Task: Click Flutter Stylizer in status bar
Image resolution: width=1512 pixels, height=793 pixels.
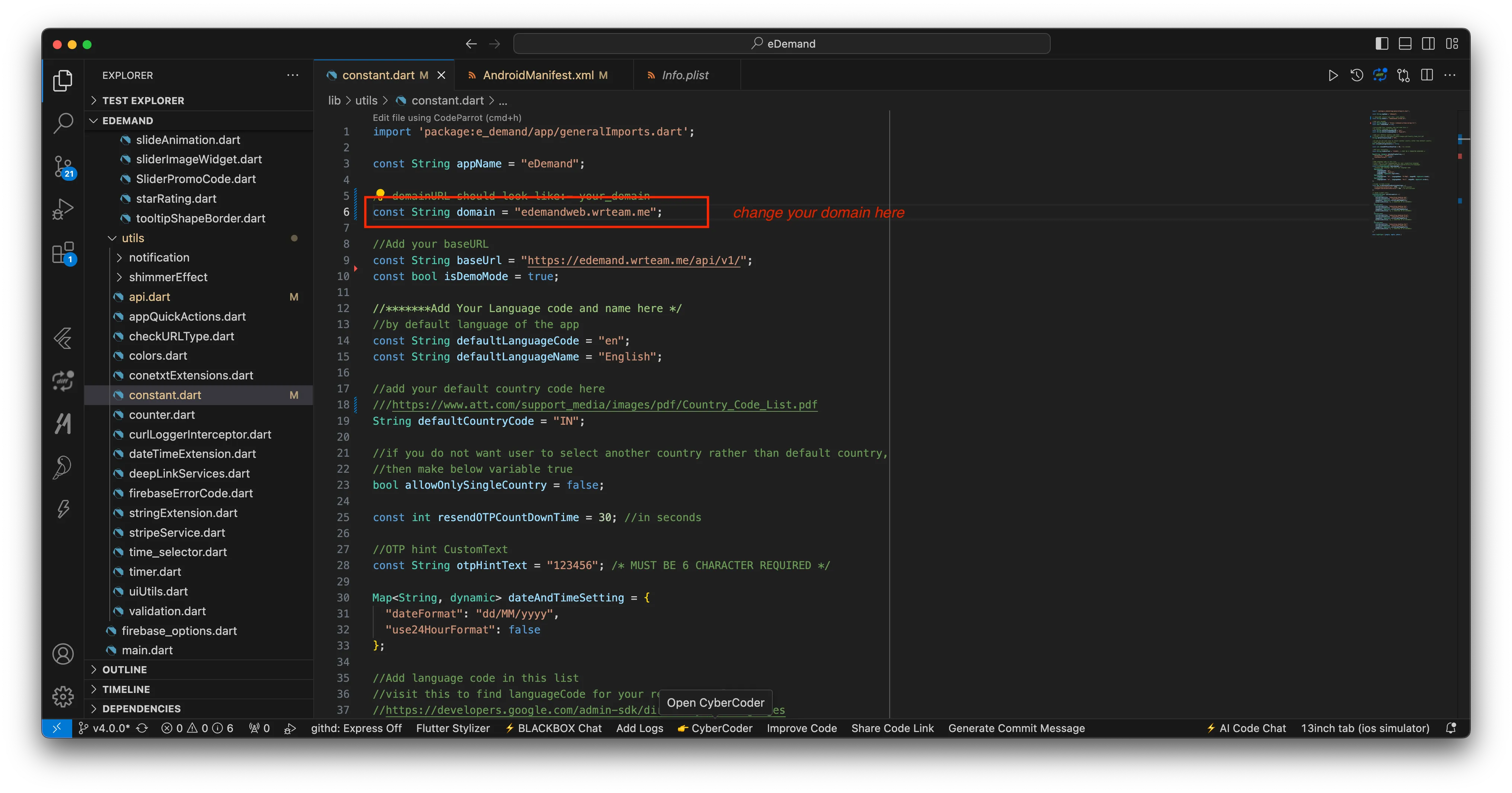Action: 452,728
